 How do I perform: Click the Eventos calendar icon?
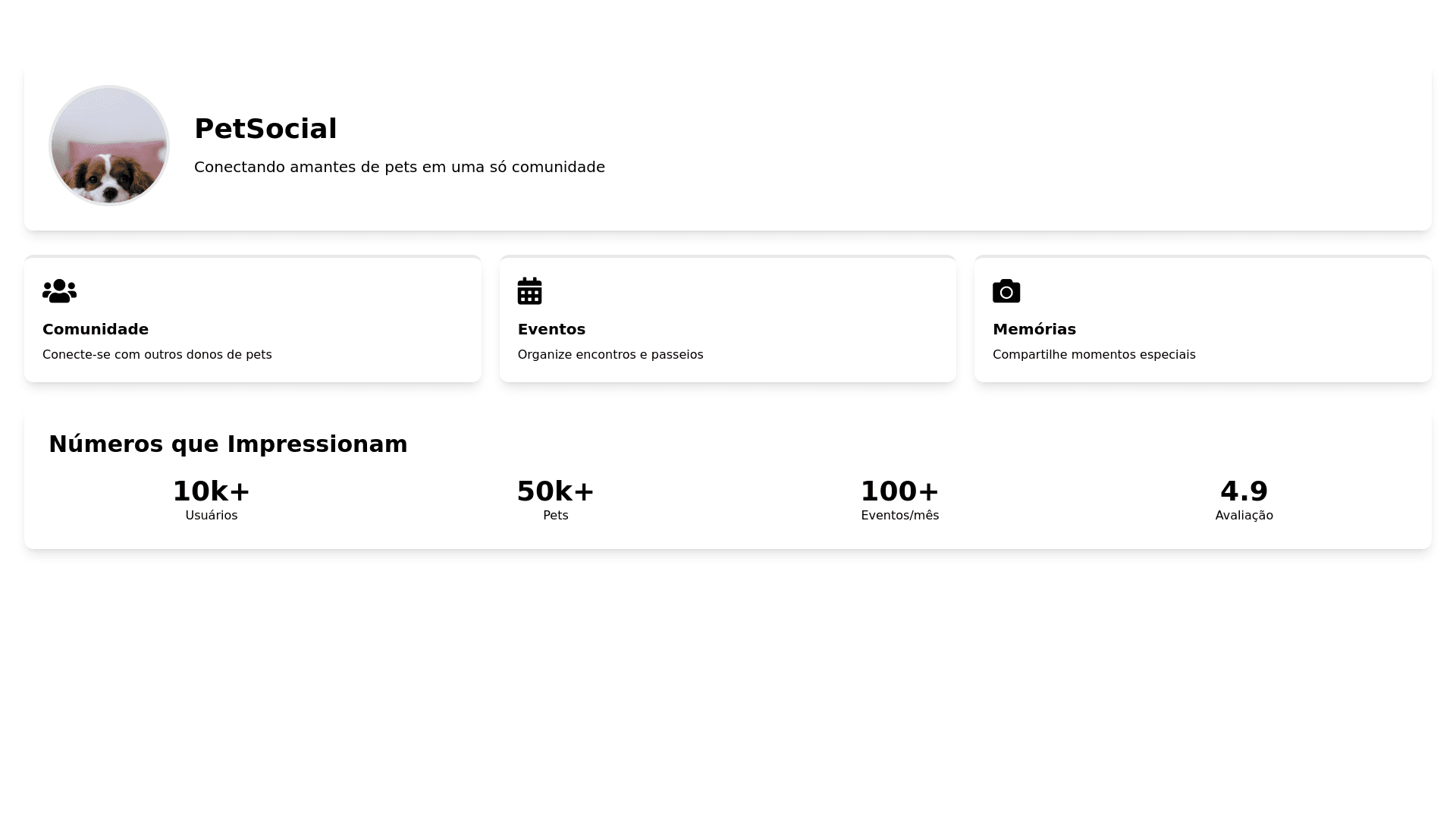529,291
